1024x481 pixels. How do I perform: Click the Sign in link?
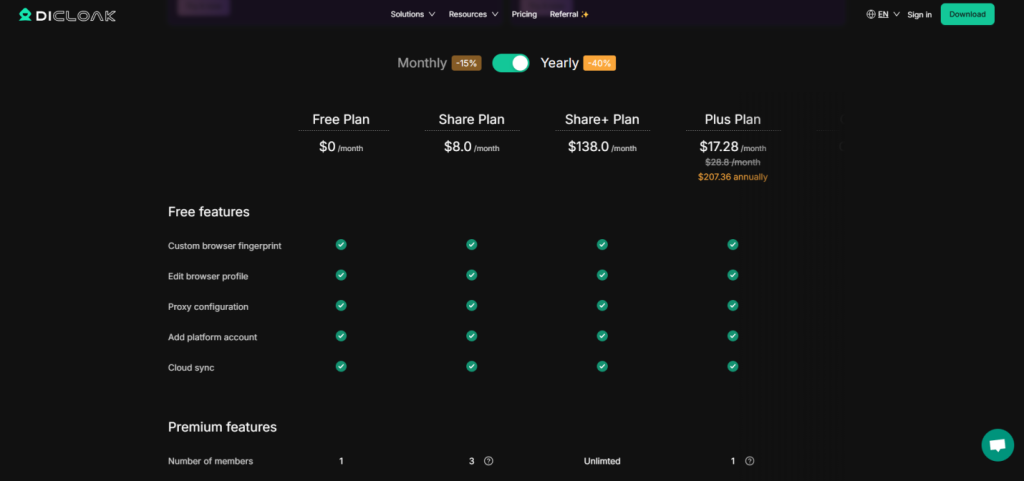(919, 15)
